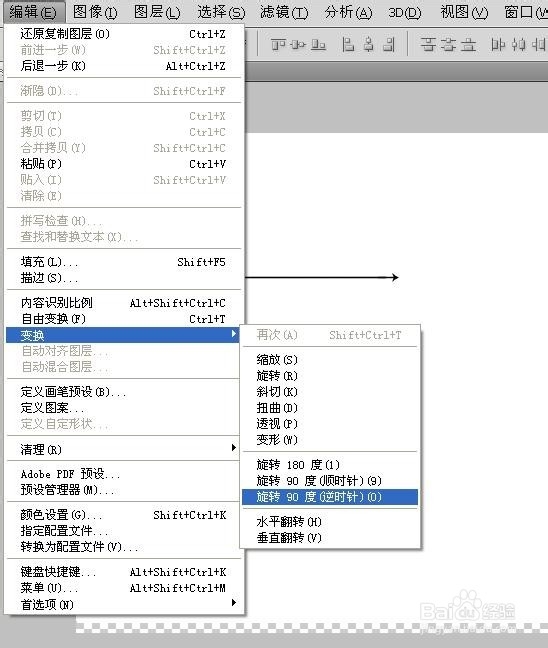Select 后退一步(K) step backward
Viewport: 548px width, 648px height.
pyautogui.click(x=123, y=66)
